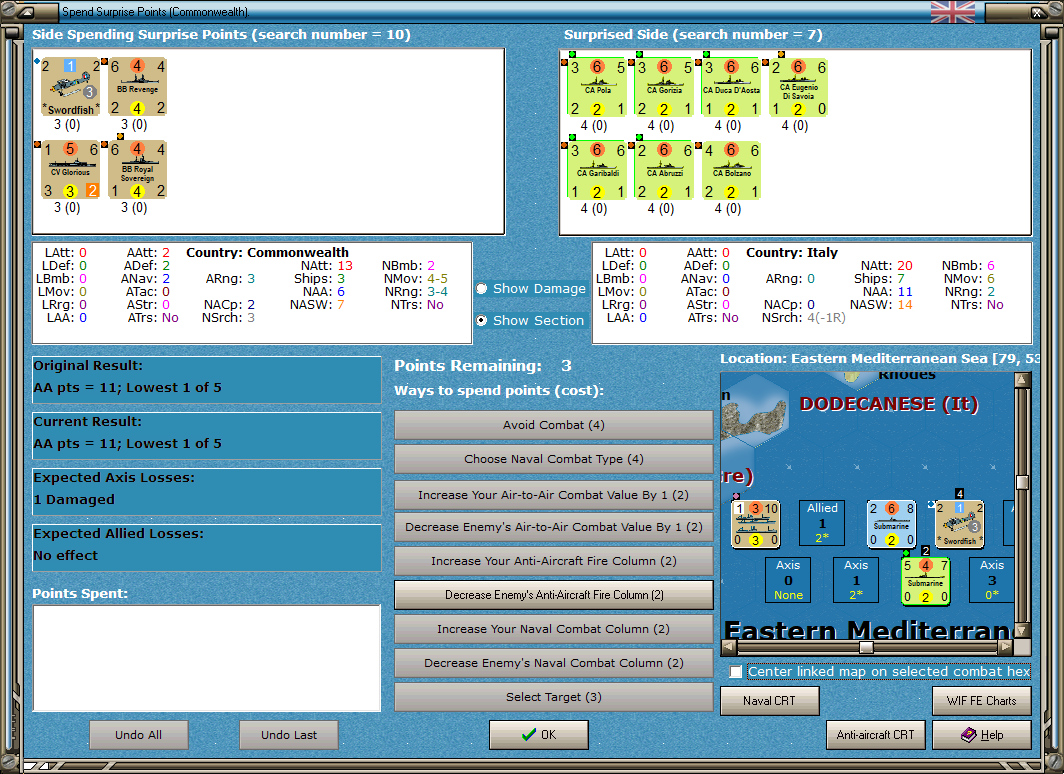
Task: Click the Allied 1 sea box
Action: click(822, 523)
